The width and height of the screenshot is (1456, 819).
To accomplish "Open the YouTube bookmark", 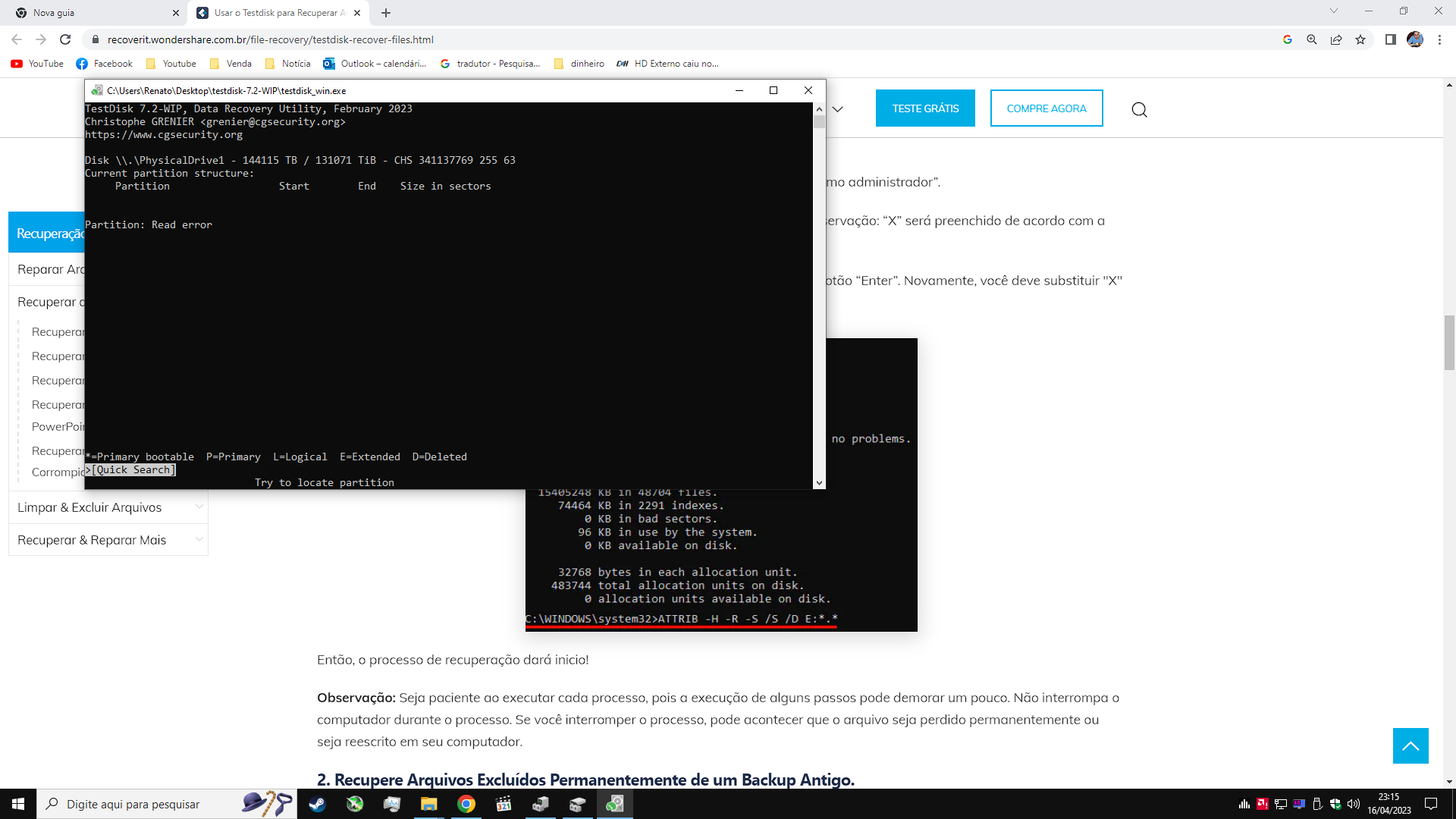I will click(37, 64).
